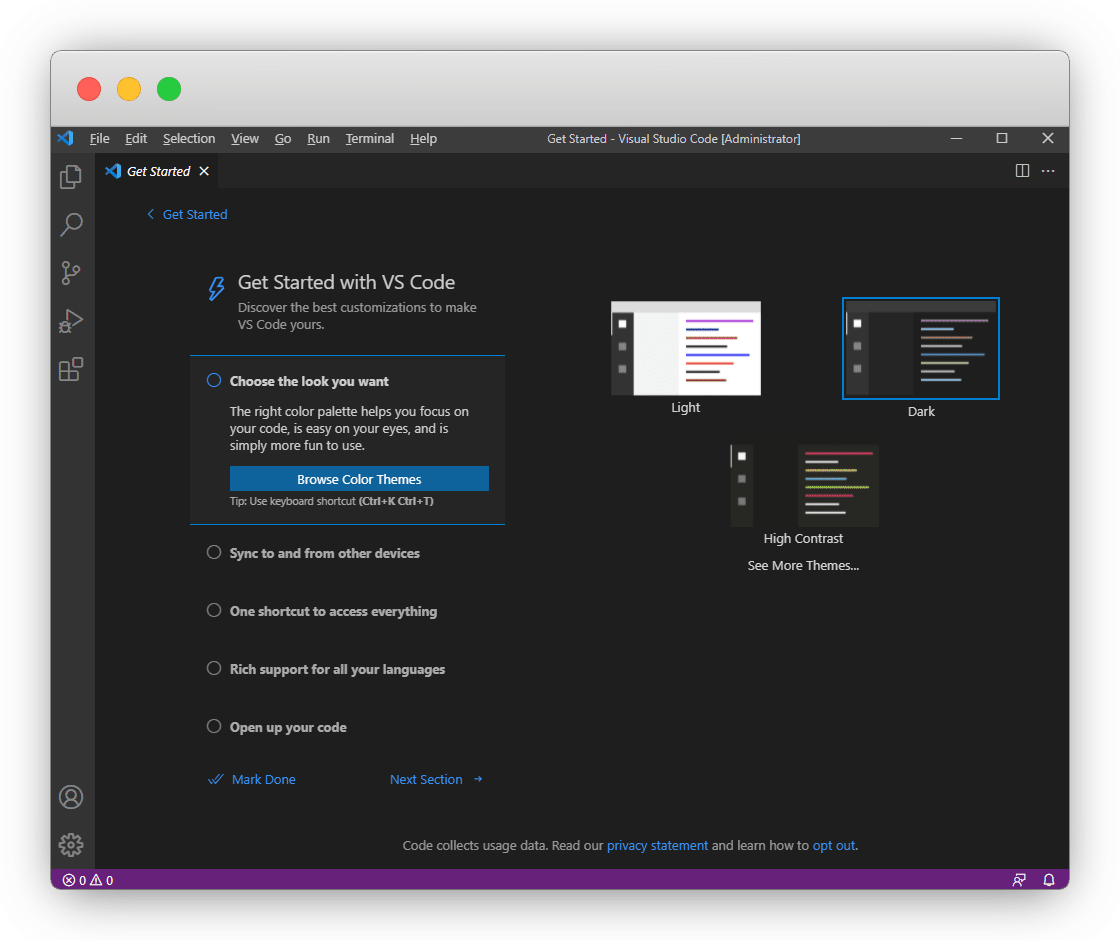1120x940 pixels.
Task: Open the privacy statement link
Action: click(x=657, y=845)
